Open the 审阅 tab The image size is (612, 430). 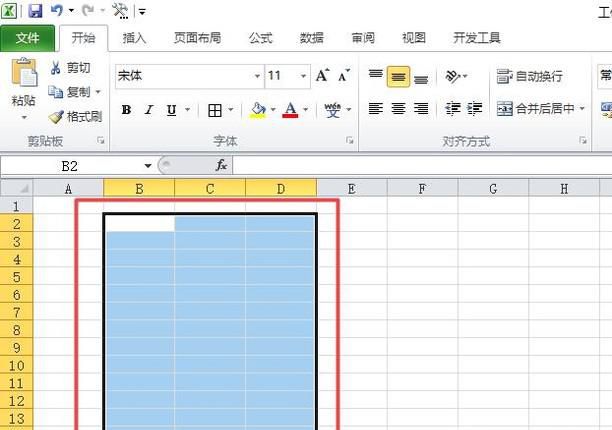[x=363, y=38]
